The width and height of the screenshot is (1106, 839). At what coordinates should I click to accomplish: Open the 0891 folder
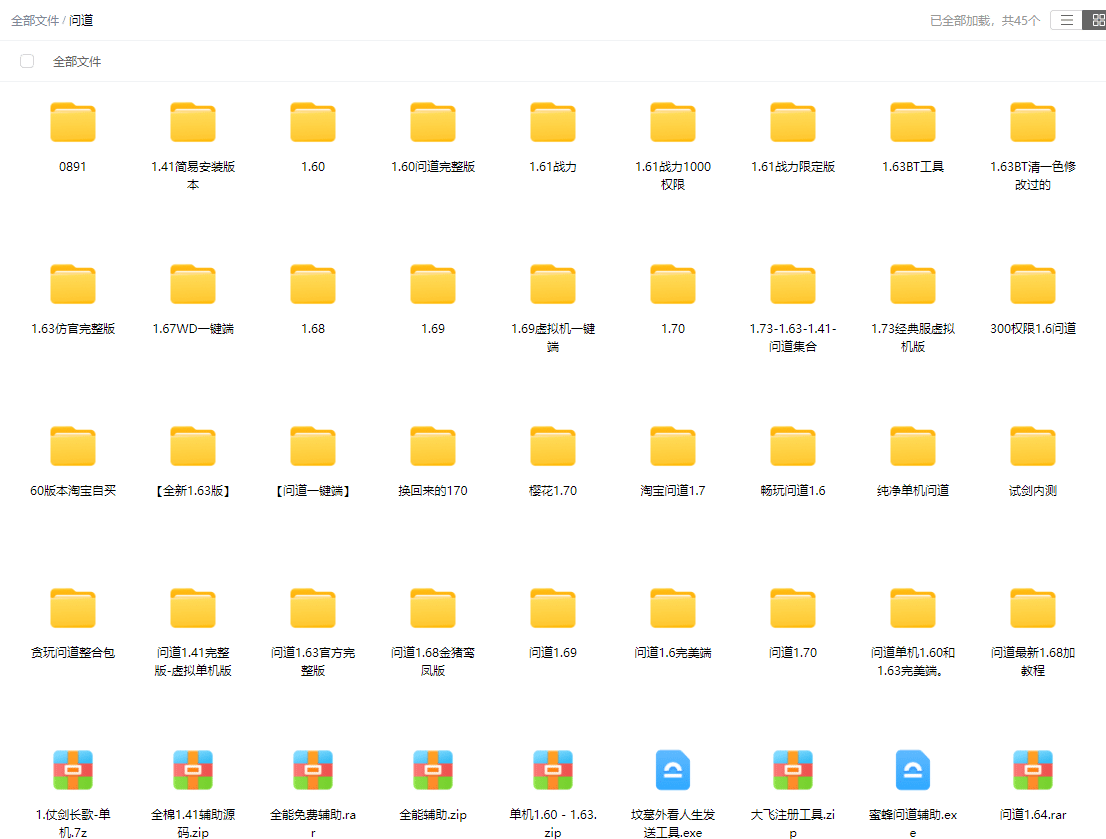click(73, 123)
